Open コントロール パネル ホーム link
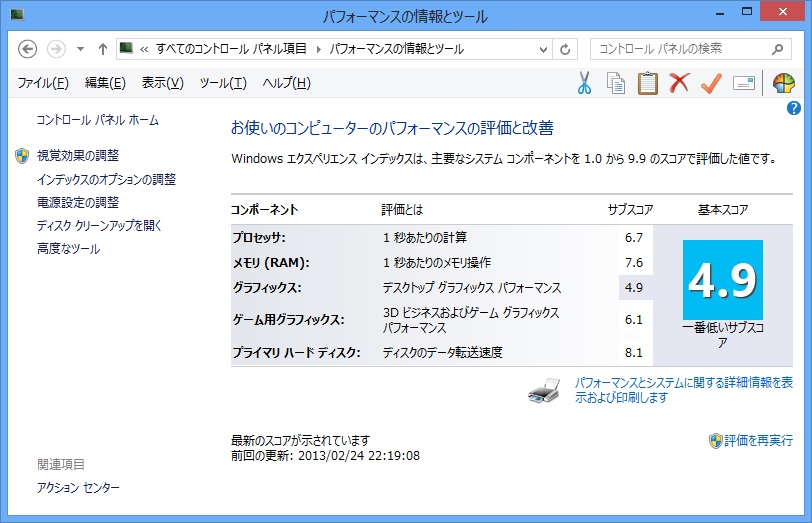This screenshot has width=812, height=523. [x=98, y=120]
